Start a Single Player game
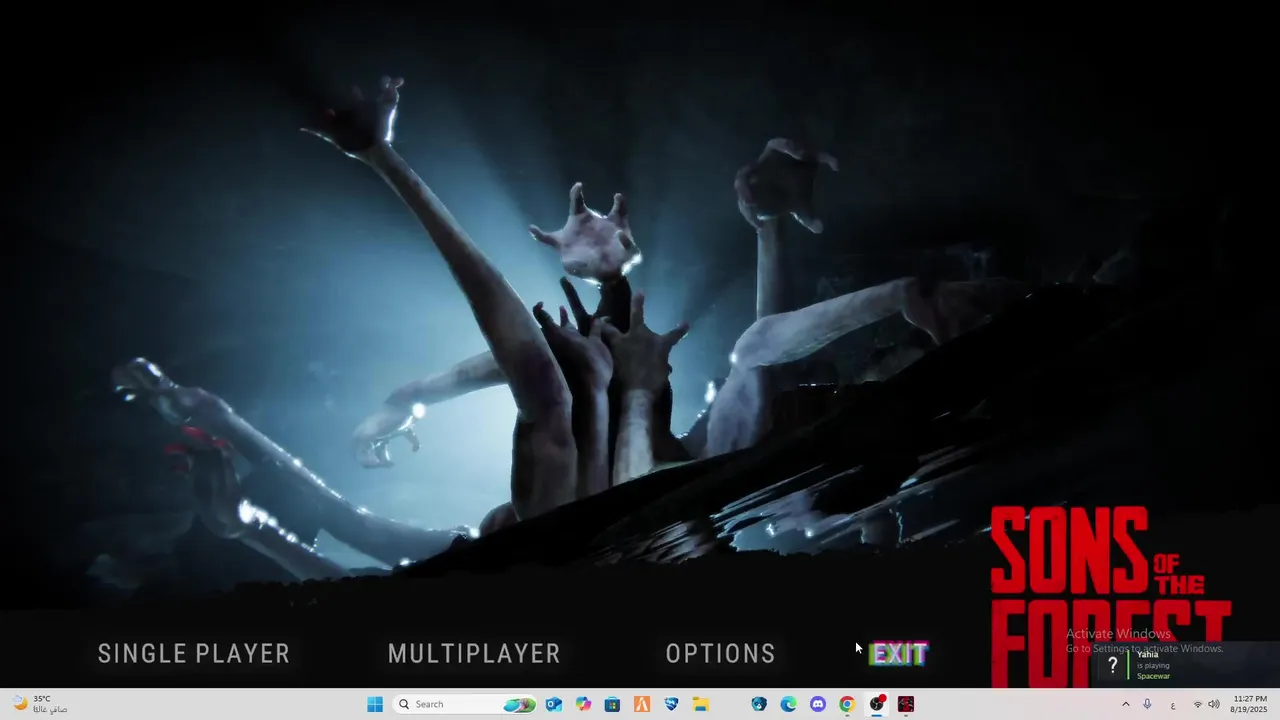 point(194,654)
